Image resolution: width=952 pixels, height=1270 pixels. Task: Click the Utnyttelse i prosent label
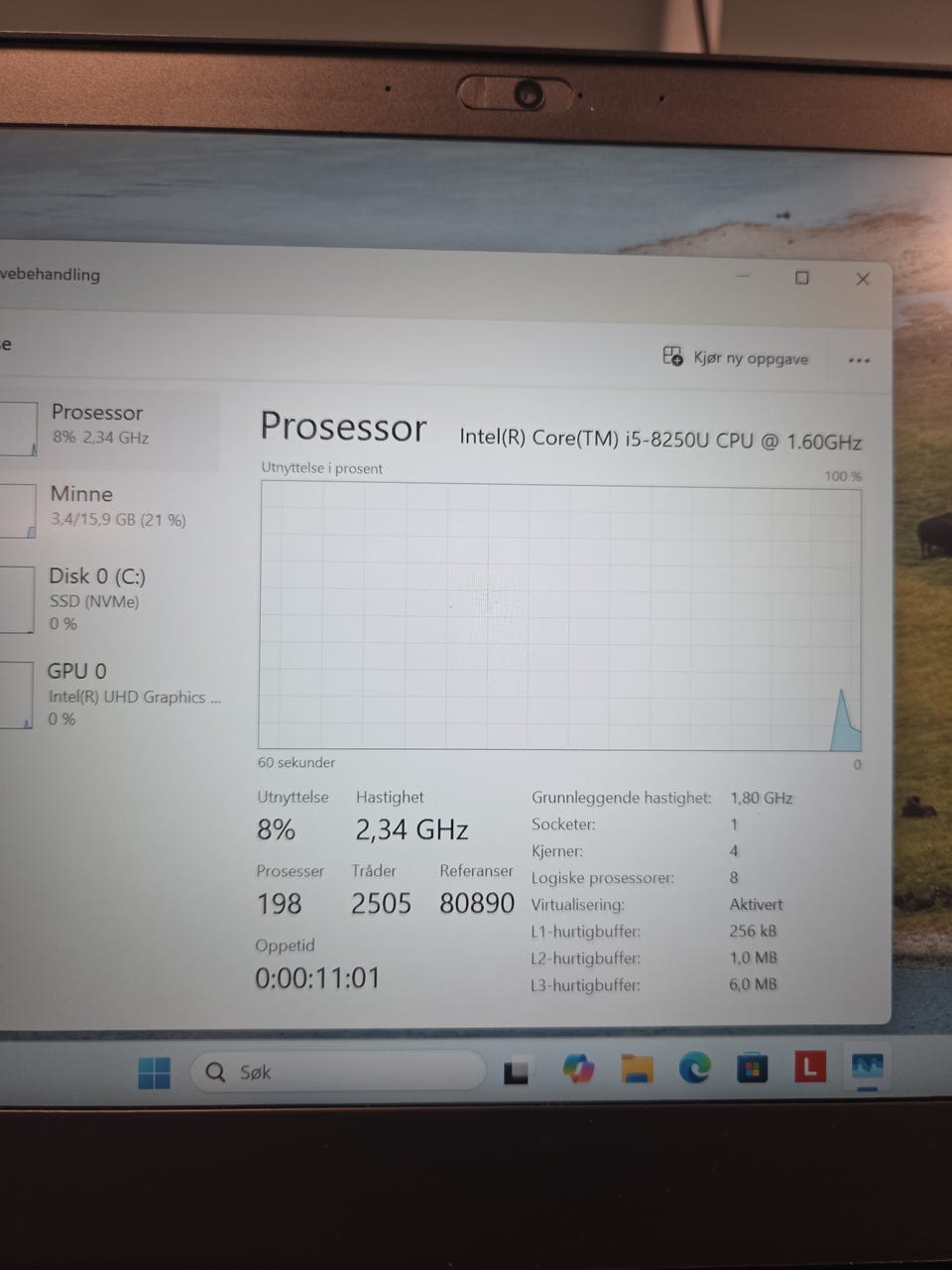point(322,468)
